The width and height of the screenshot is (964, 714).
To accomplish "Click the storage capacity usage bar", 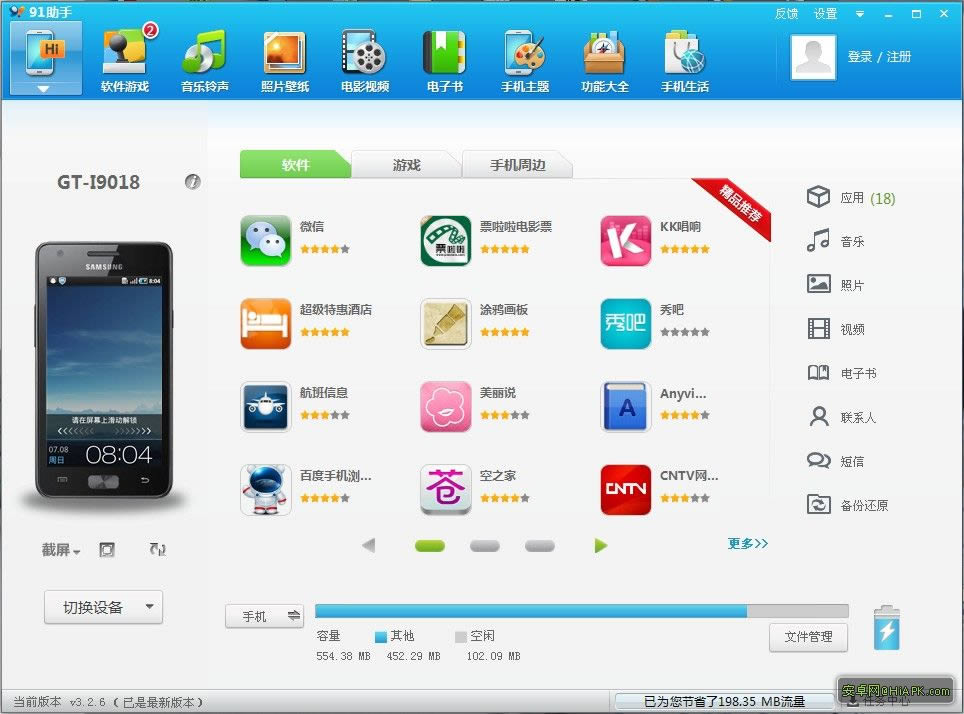I will click(x=582, y=611).
